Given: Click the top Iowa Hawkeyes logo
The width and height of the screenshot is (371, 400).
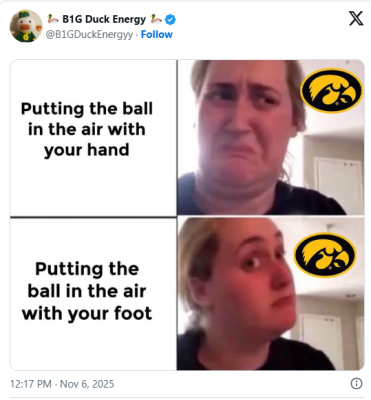Looking at the screenshot, I should tap(331, 91).
